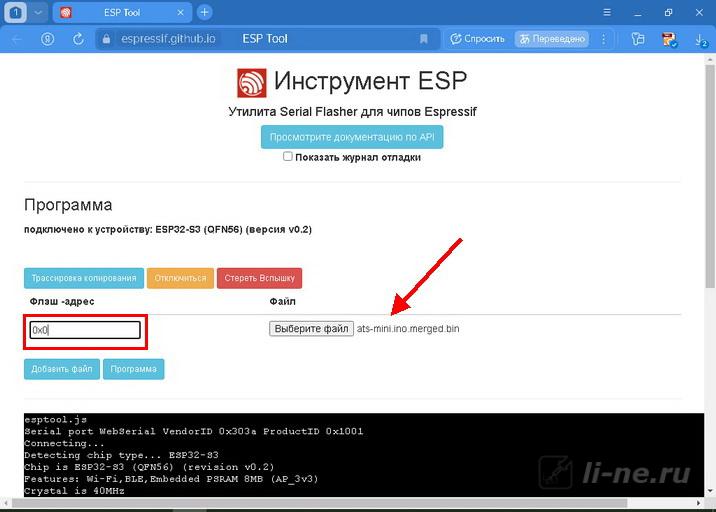Viewport: 716px width, 512px height.
Task: Select the ESP Tool browser tab
Action: (121, 13)
